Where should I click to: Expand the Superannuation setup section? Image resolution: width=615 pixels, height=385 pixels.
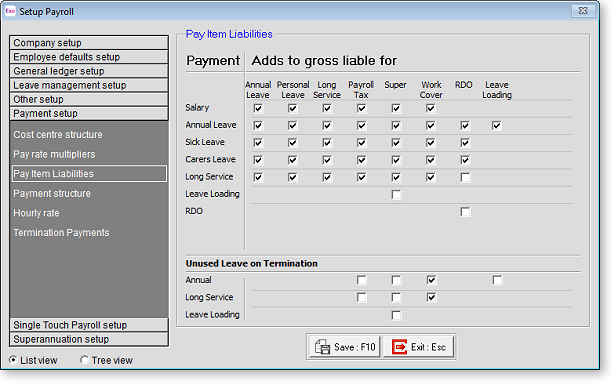[x=89, y=339]
